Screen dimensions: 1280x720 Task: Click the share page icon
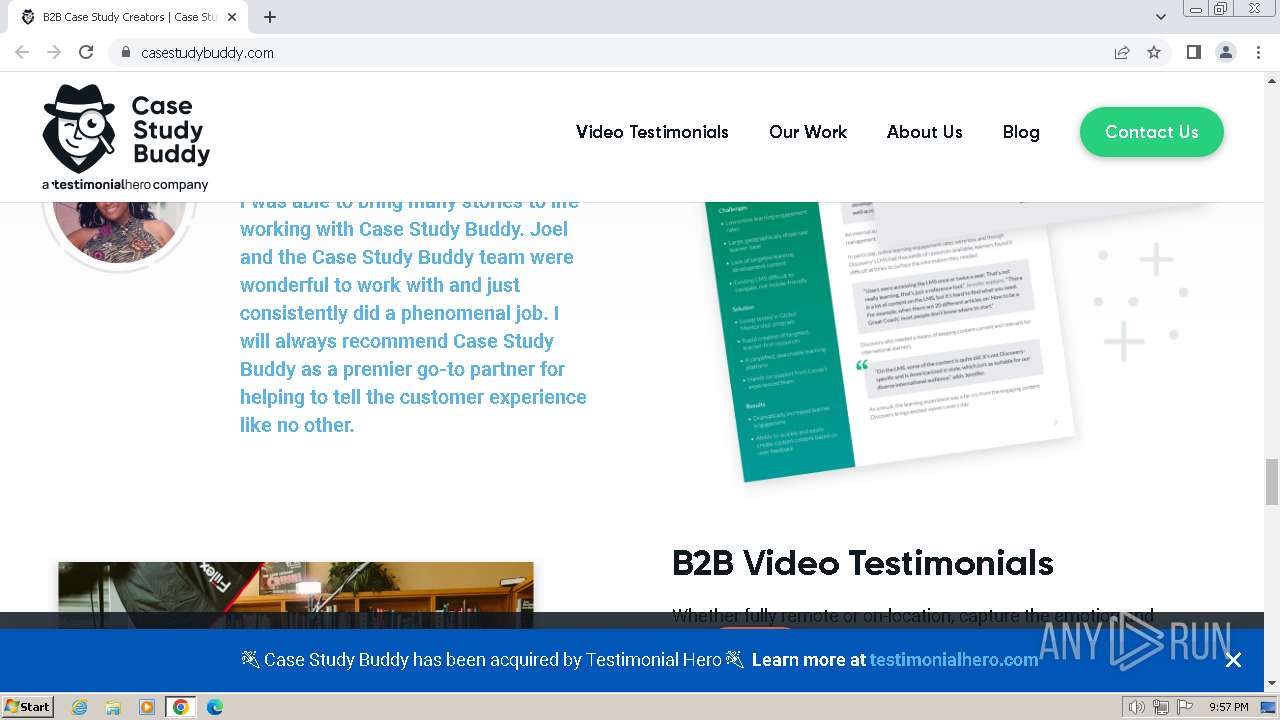tap(1122, 52)
